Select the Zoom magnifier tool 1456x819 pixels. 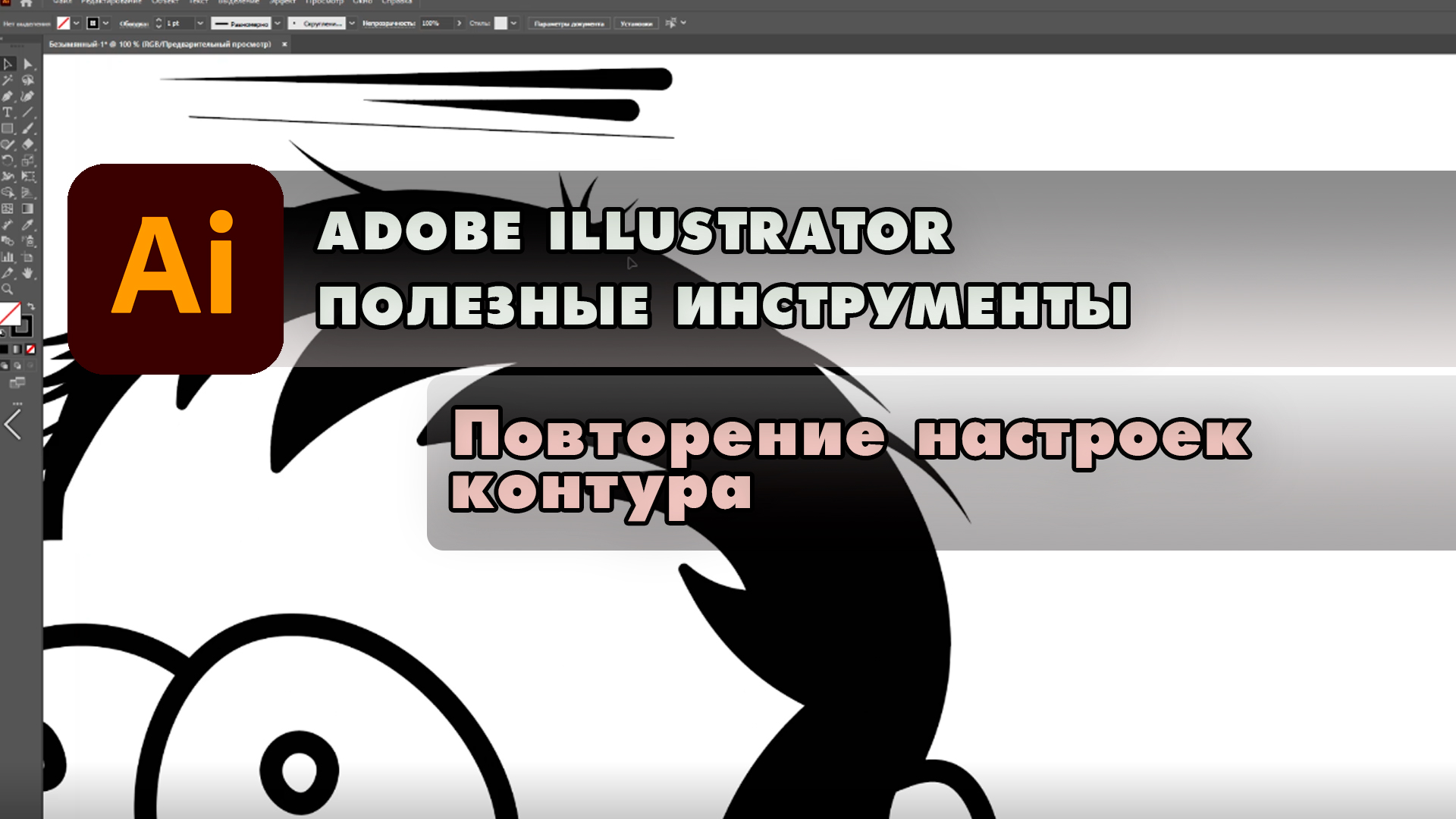pos(8,289)
